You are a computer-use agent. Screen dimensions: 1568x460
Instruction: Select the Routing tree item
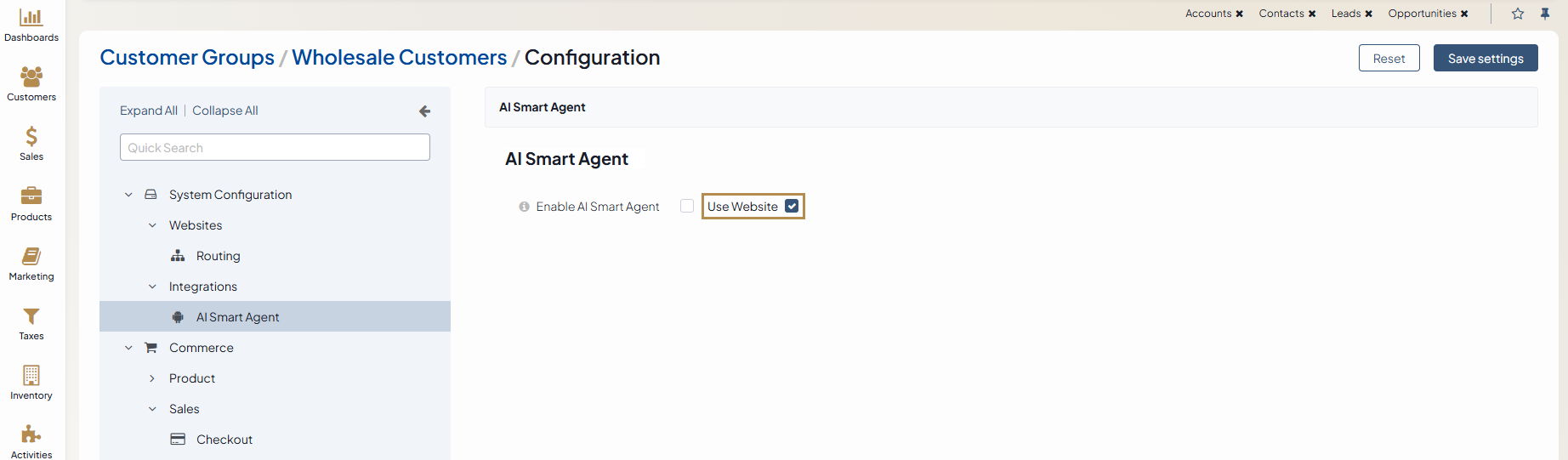click(x=218, y=256)
